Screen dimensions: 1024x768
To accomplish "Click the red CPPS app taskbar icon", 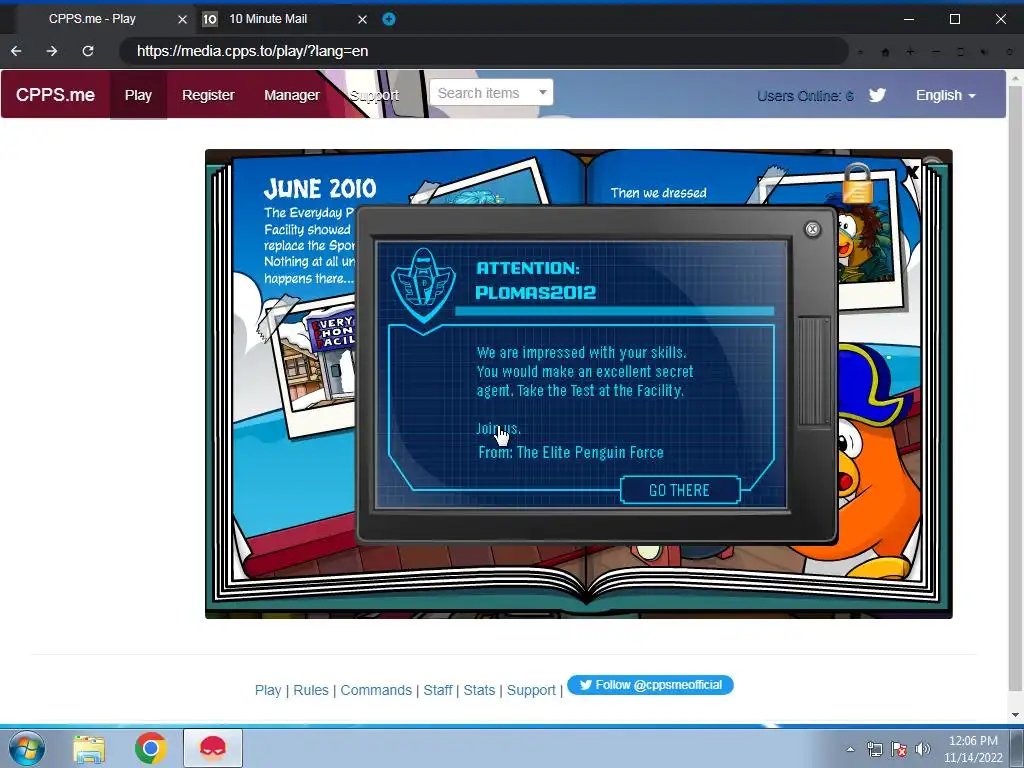I will [x=213, y=748].
